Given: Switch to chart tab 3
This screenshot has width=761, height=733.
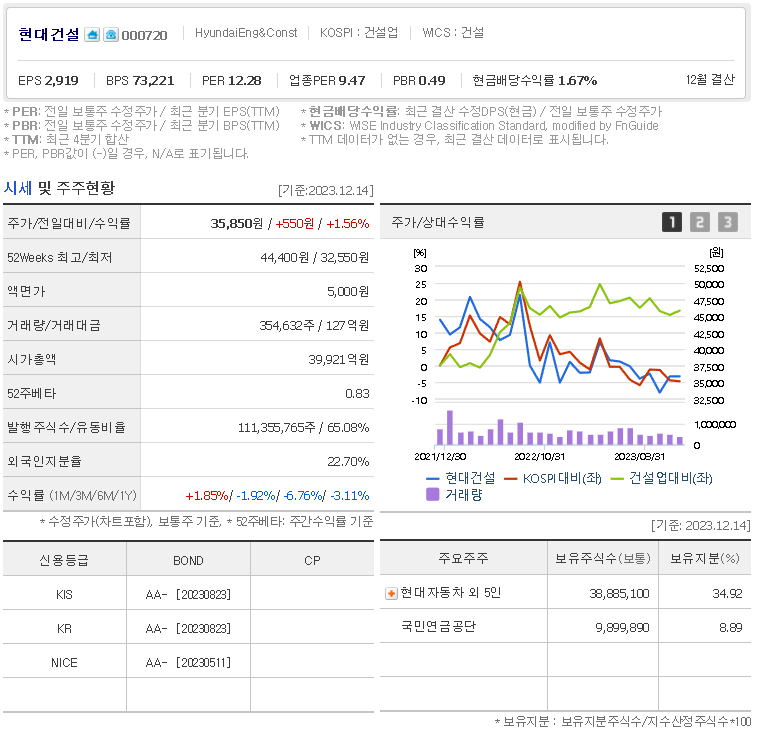Looking at the screenshot, I should point(728,222).
